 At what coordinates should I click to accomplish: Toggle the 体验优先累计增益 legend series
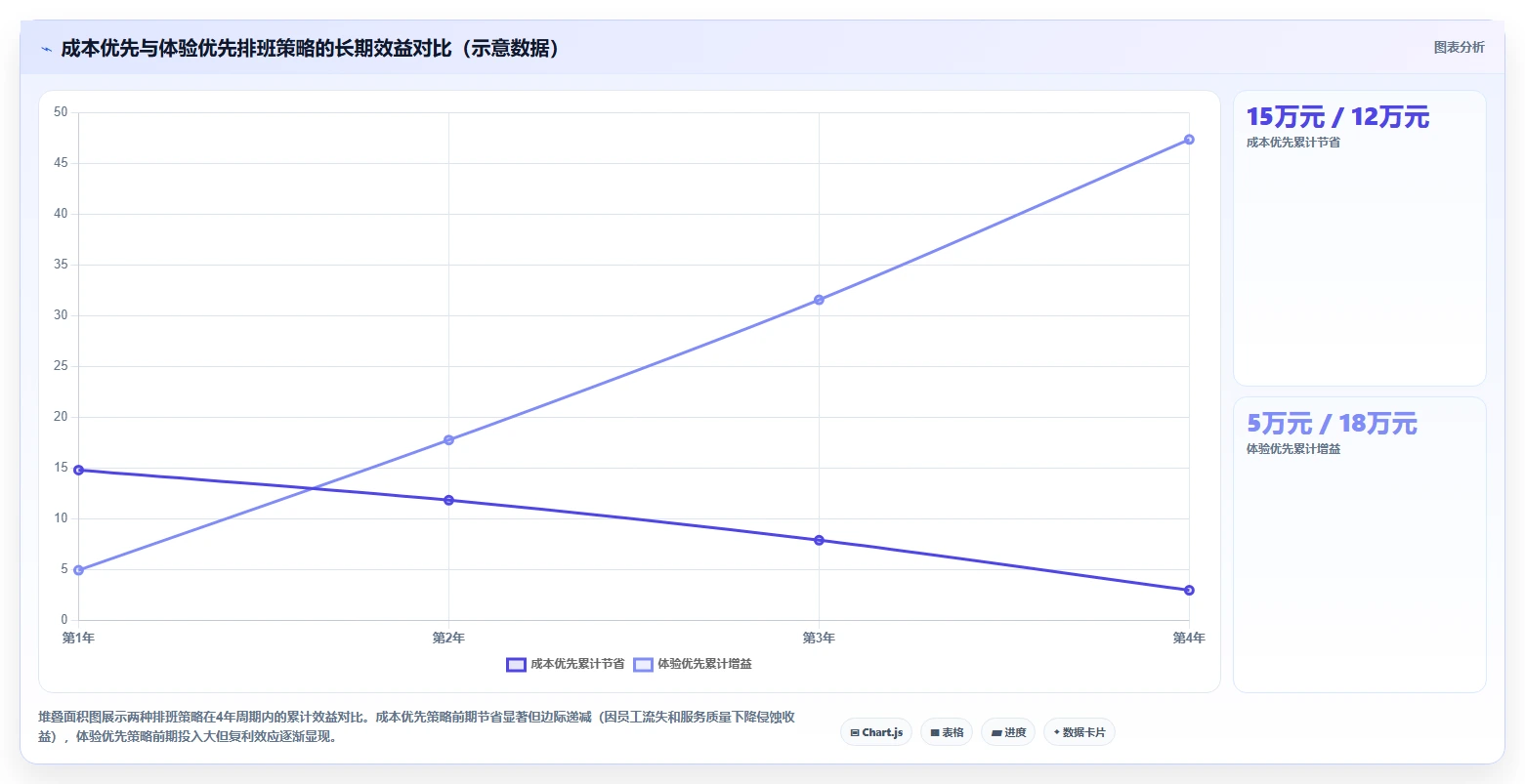693,664
